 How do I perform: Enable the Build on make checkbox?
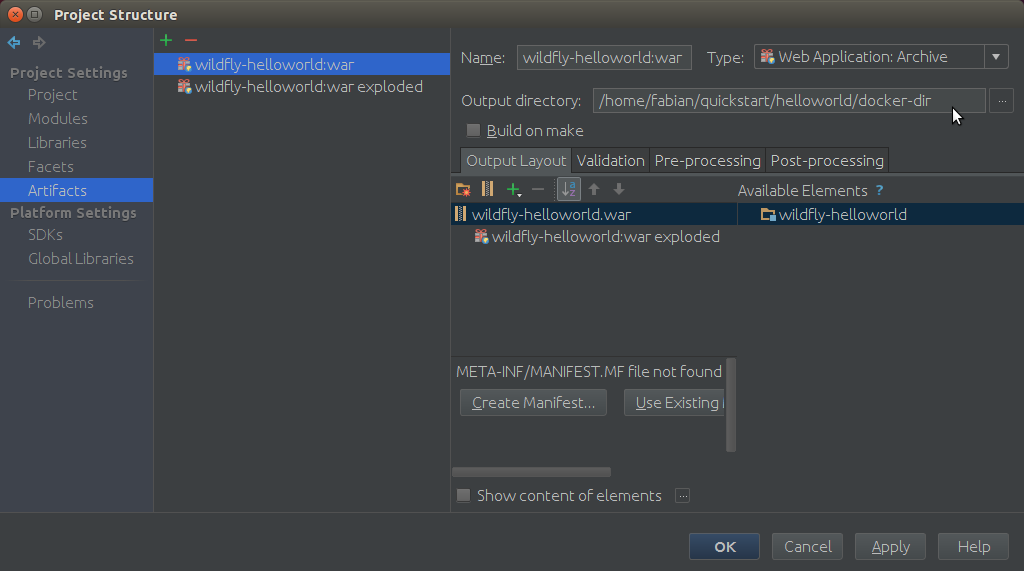coord(474,131)
